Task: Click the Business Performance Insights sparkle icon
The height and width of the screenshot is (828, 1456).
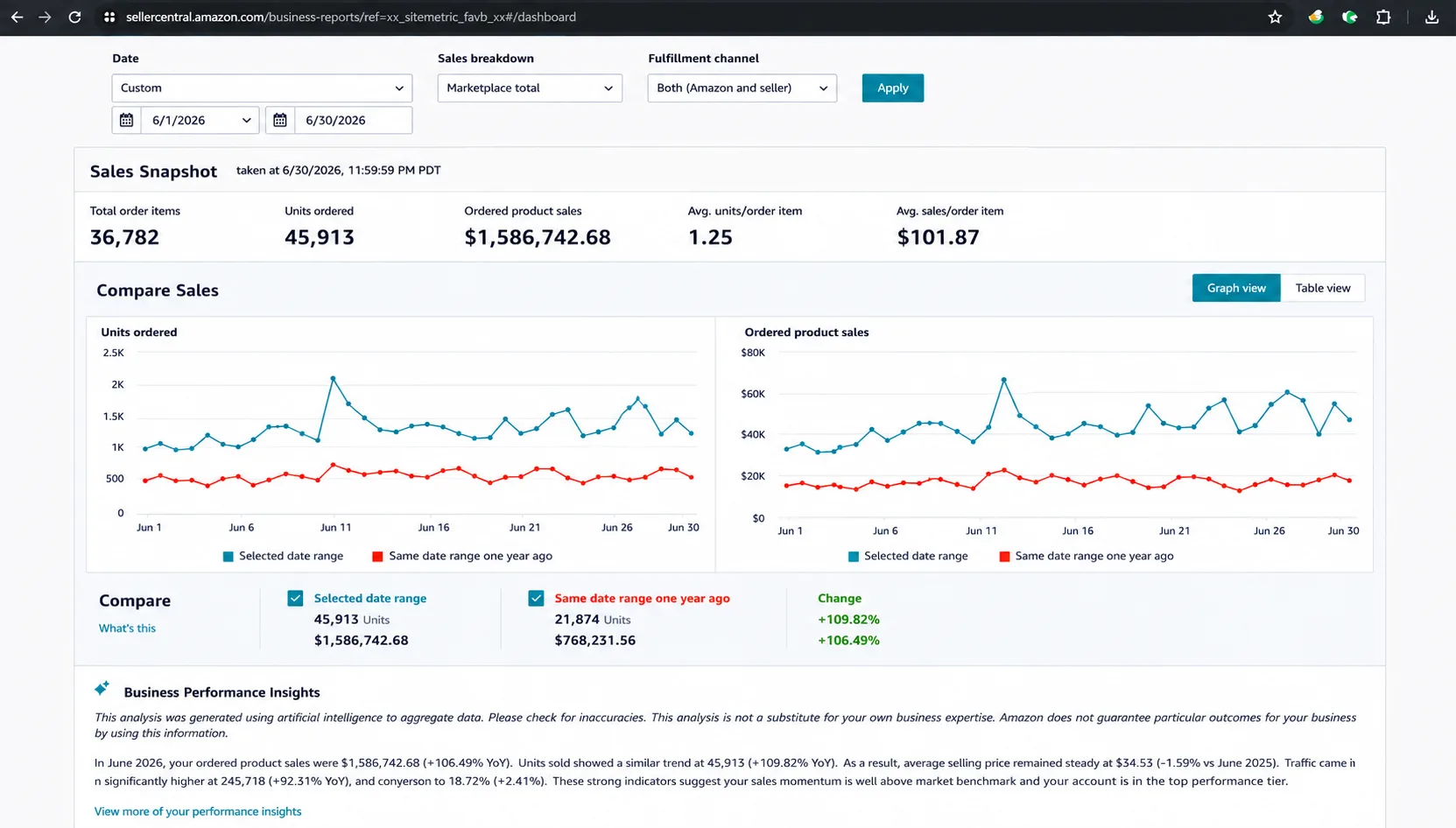Action: tap(102, 689)
